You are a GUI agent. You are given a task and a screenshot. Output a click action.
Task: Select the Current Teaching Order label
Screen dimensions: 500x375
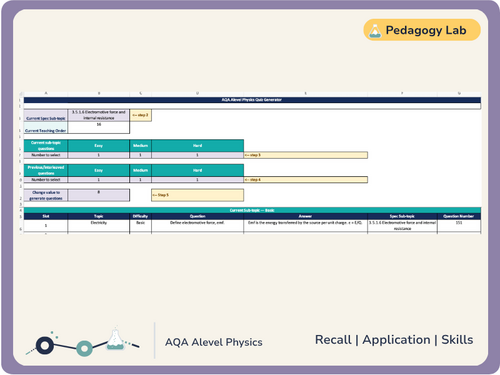[x=46, y=128]
